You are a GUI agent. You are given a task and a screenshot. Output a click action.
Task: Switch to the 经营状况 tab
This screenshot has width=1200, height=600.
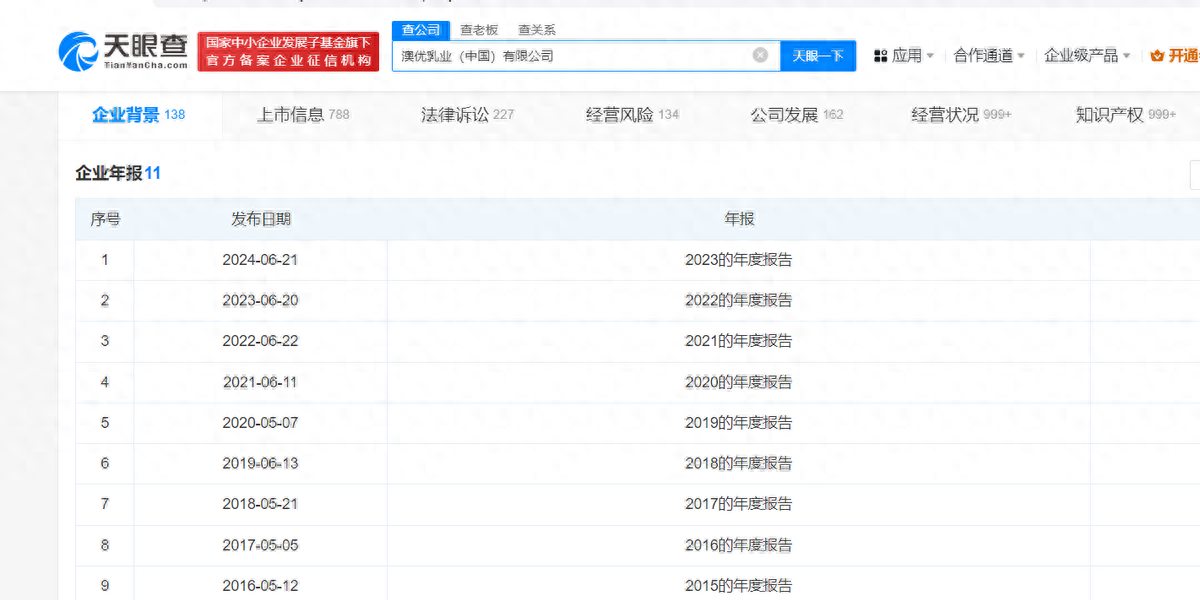[x=961, y=115]
